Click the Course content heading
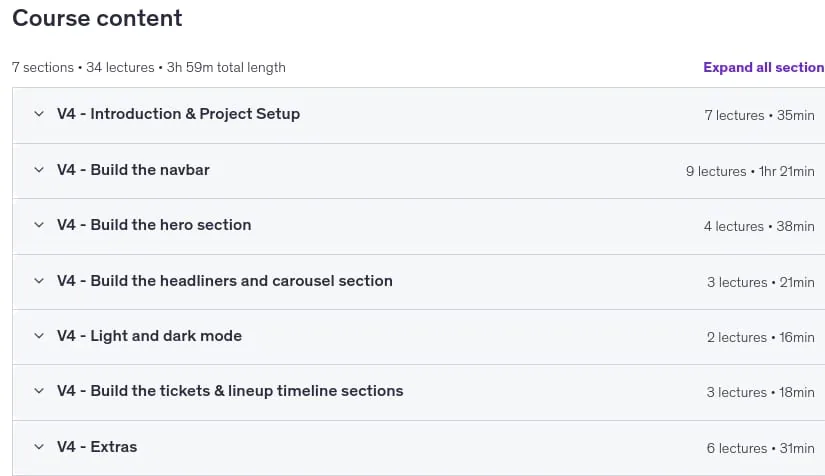This screenshot has height=476, width=825. click(x=97, y=18)
